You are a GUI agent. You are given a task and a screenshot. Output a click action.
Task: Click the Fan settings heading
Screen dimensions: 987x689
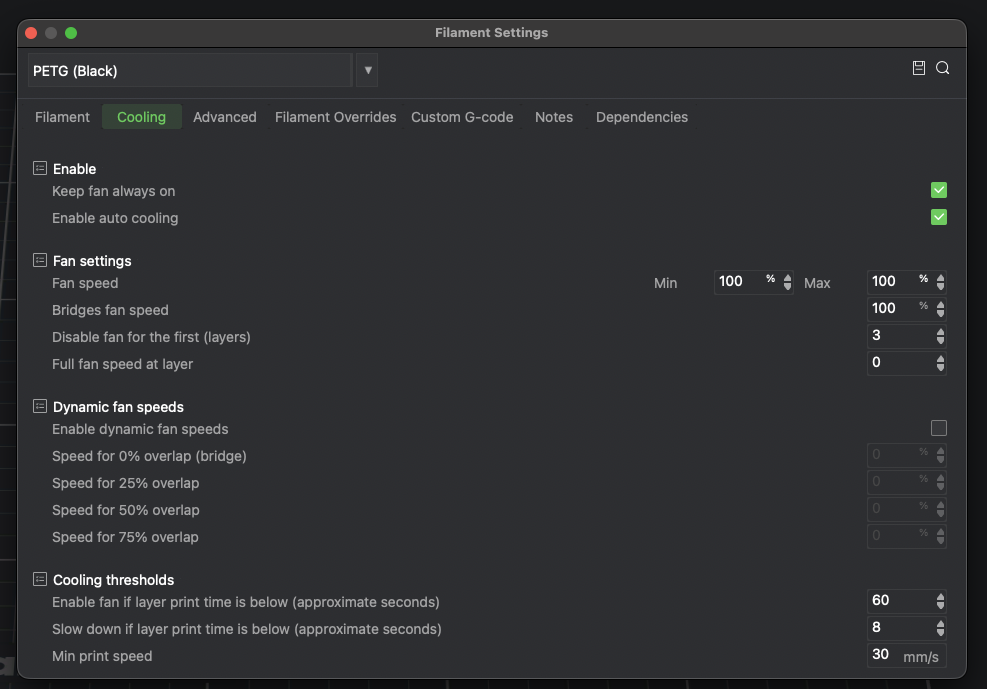coord(92,260)
